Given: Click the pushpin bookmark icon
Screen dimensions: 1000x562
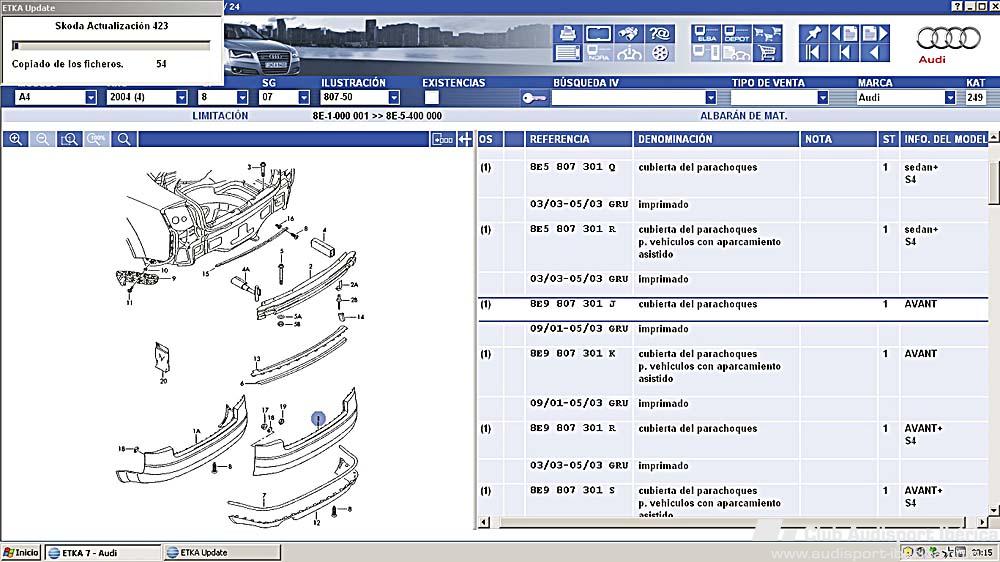Looking at the screenshot, I should click(813, 33).
